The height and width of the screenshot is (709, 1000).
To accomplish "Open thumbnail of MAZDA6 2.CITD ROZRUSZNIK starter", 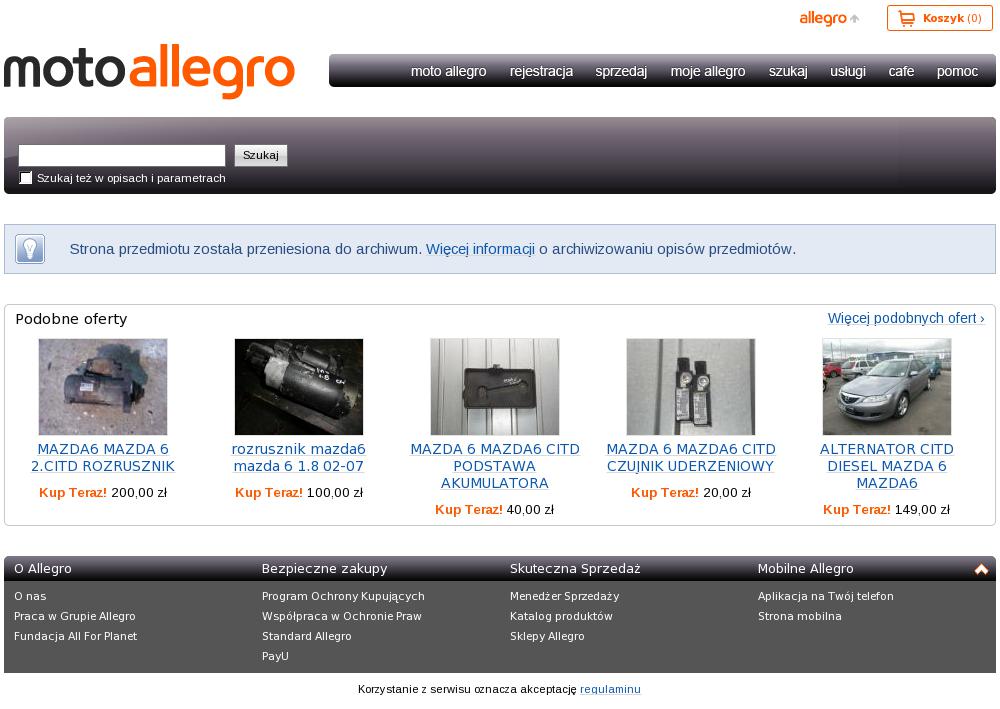I will pyautogui.click(x=103, y=387).
